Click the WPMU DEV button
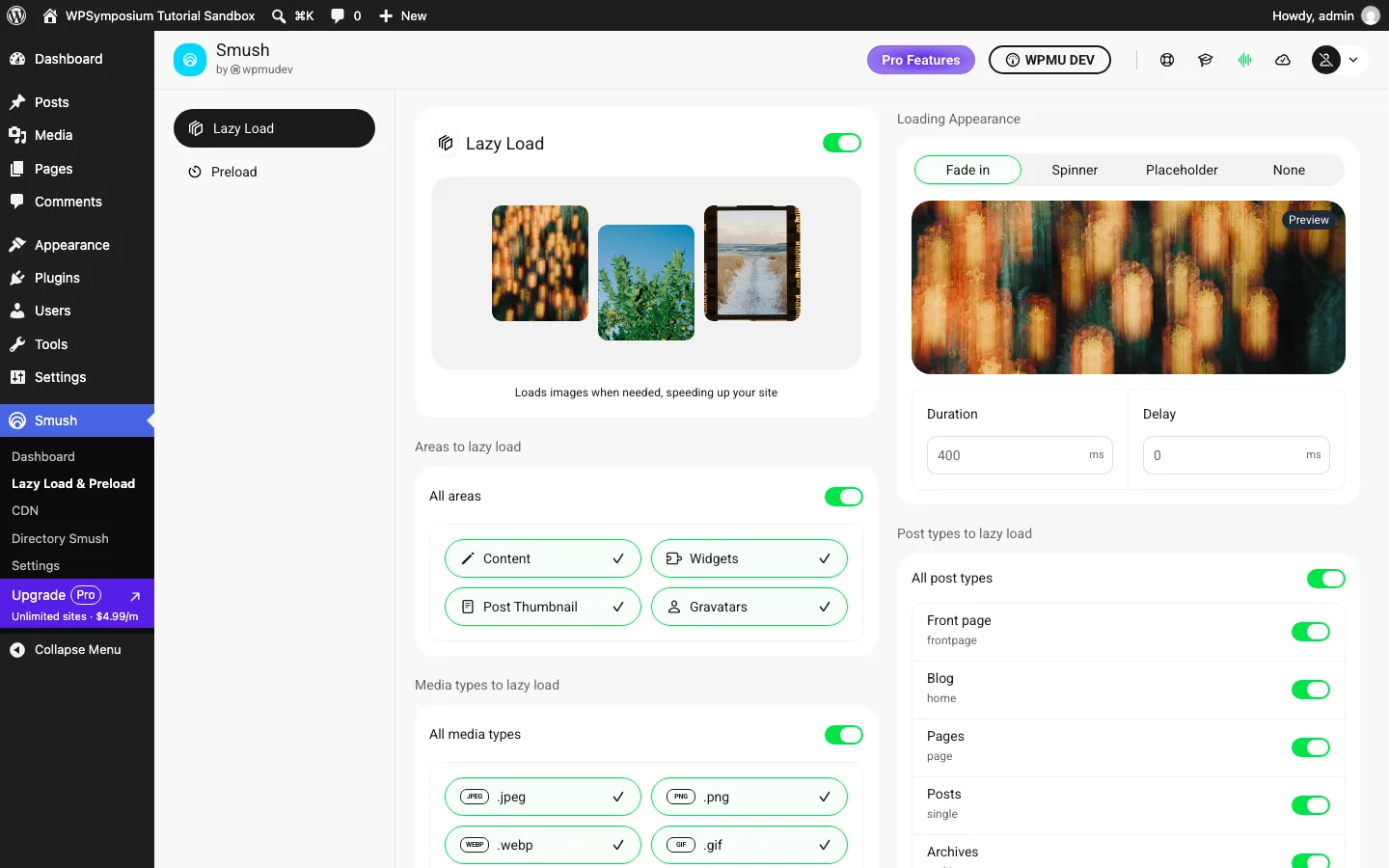 pyautogui.click(x=1049, y=60)
